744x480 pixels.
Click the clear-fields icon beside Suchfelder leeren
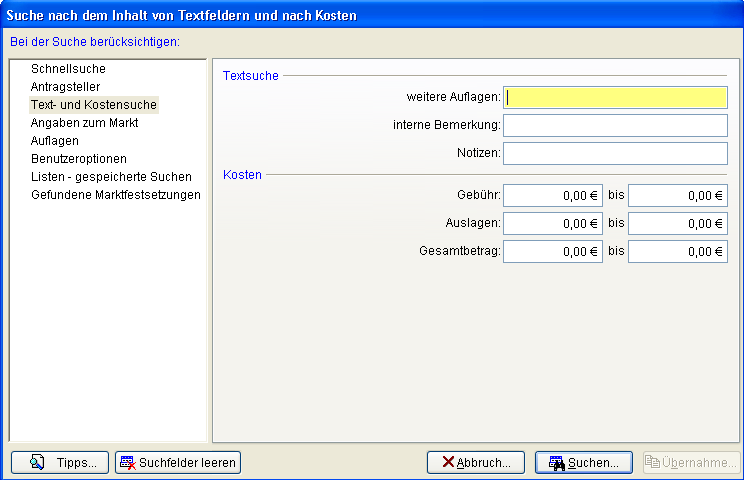127,462
